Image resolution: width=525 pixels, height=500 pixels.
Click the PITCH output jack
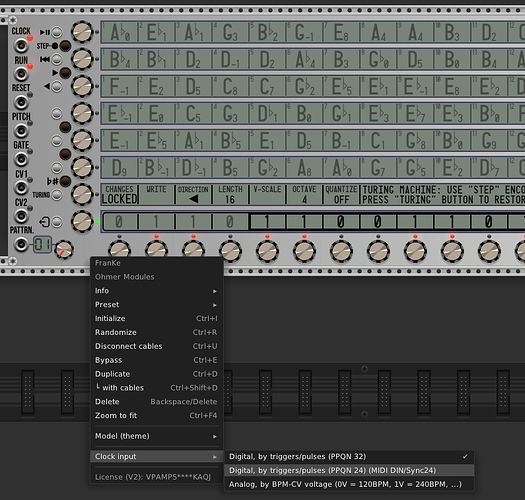coord(21,131)
